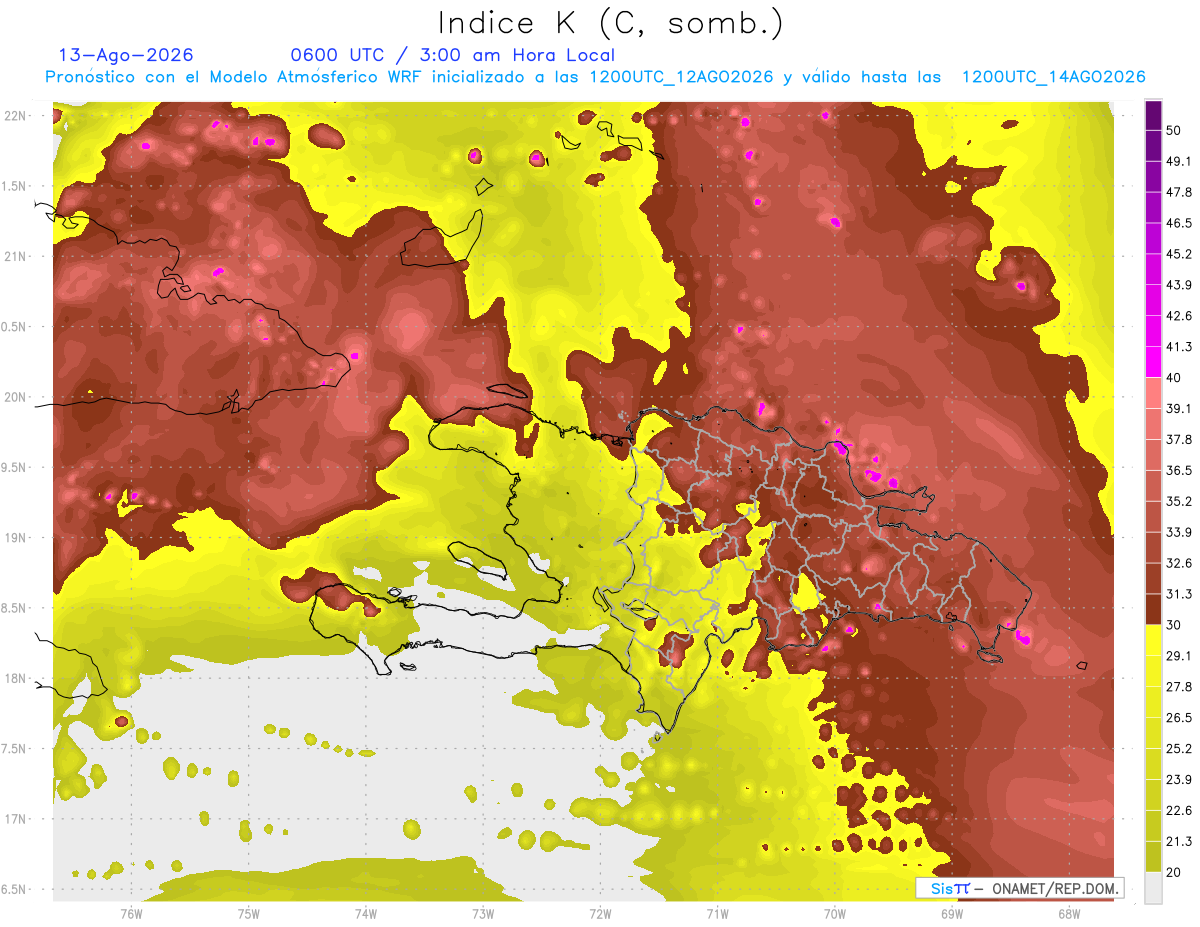The width and height of the screenshot is (1200, 927).
Task: Select the forecast date "13-Ago-2026"
Action: 126,55
